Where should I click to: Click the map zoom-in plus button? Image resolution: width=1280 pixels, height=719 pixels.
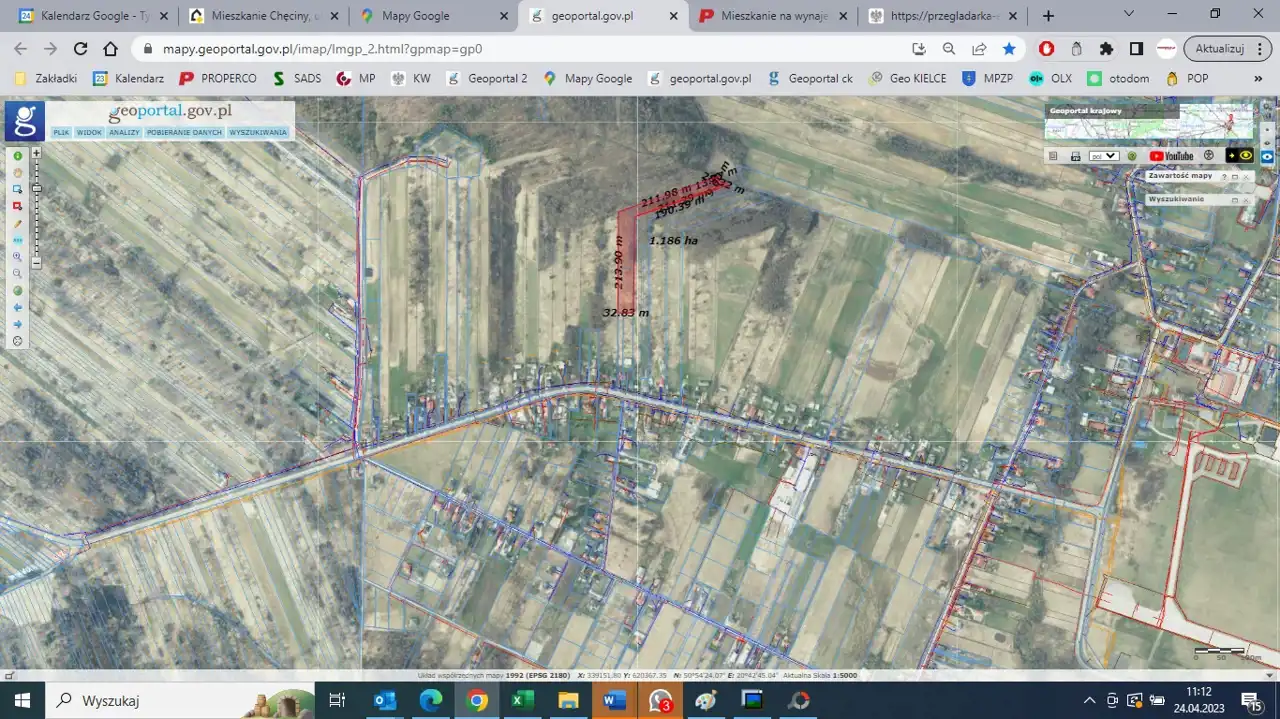[x=37, y=153]
